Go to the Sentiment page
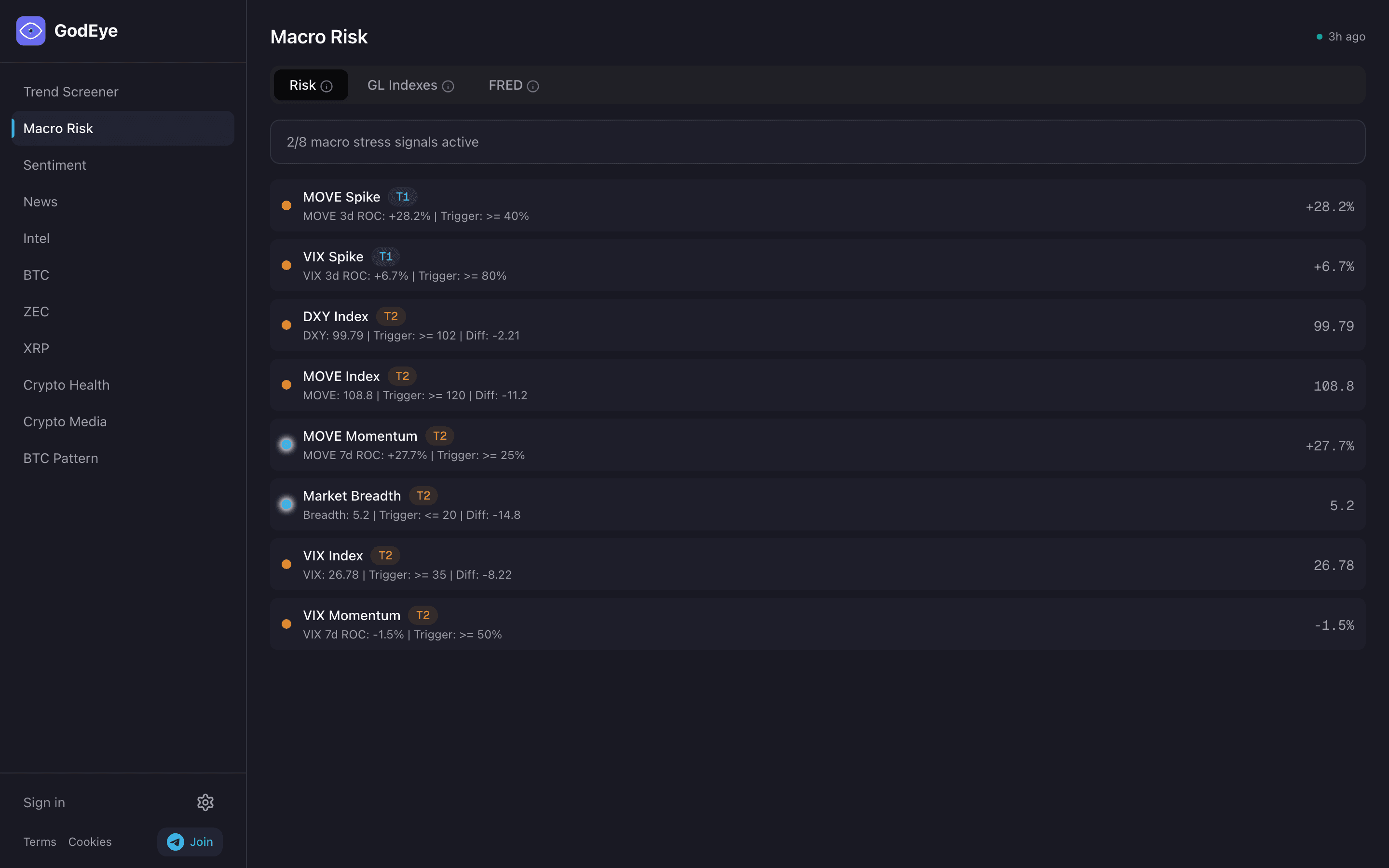The width and height of the screenshot is (1389, 868). click(x=54, y=165)
